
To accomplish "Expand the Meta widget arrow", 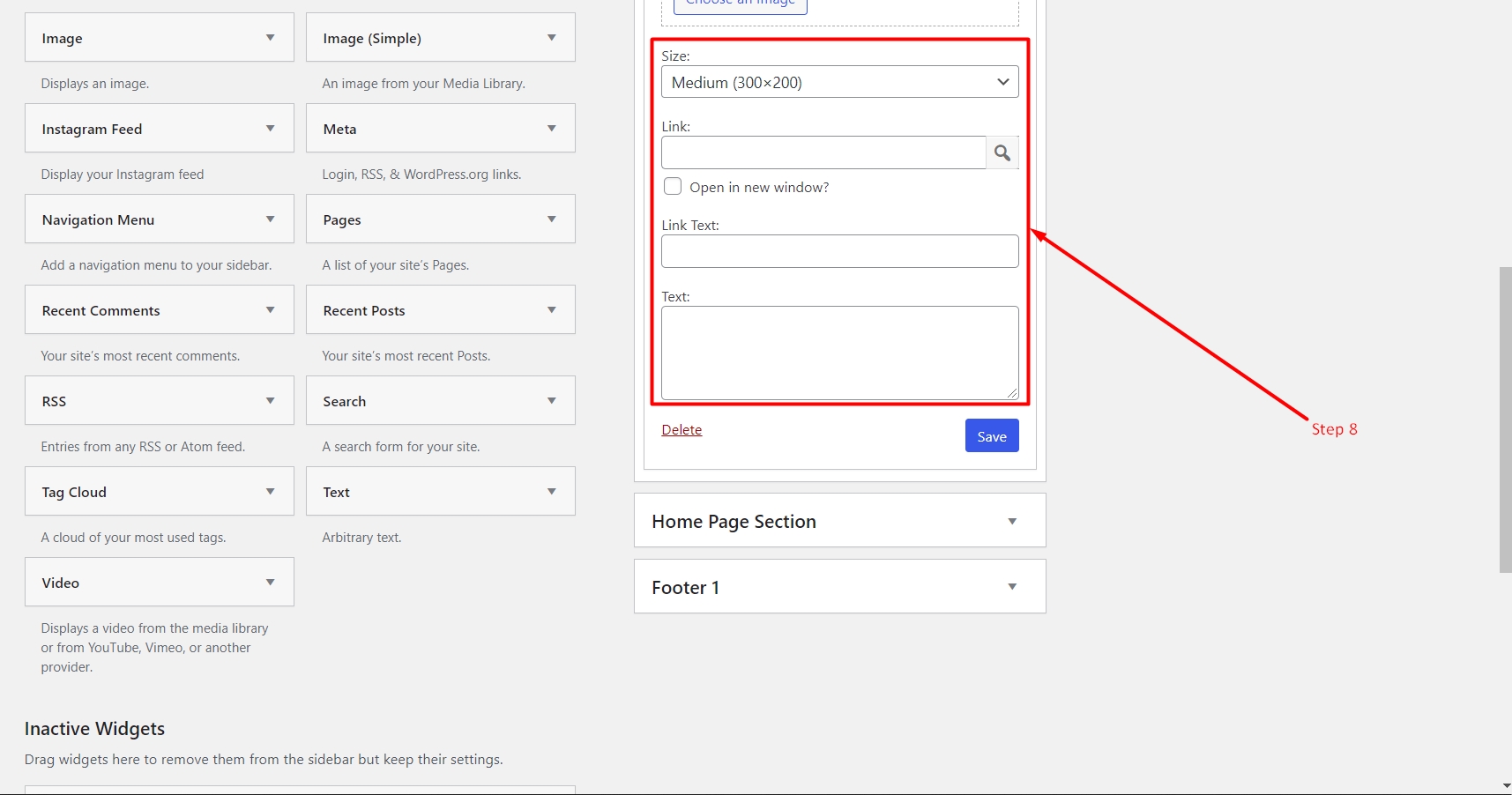I will tap(552, 129).
